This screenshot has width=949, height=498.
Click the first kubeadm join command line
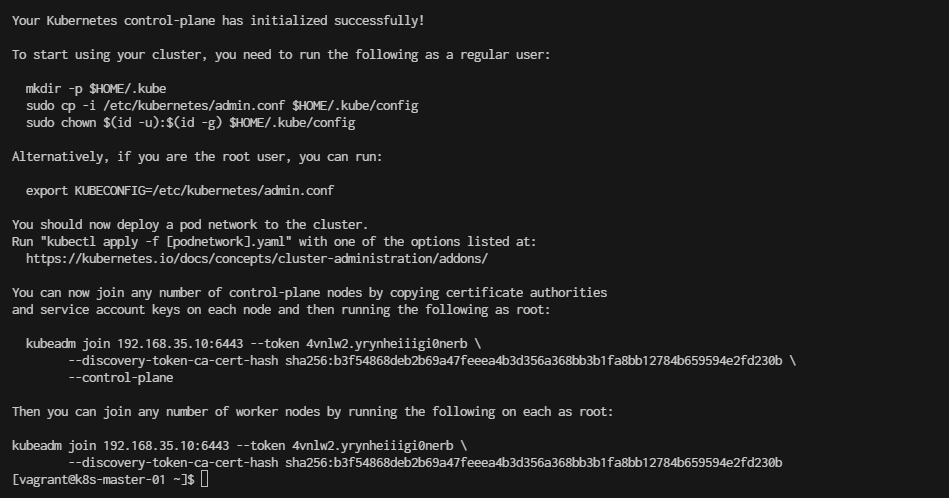coord(253,344)
